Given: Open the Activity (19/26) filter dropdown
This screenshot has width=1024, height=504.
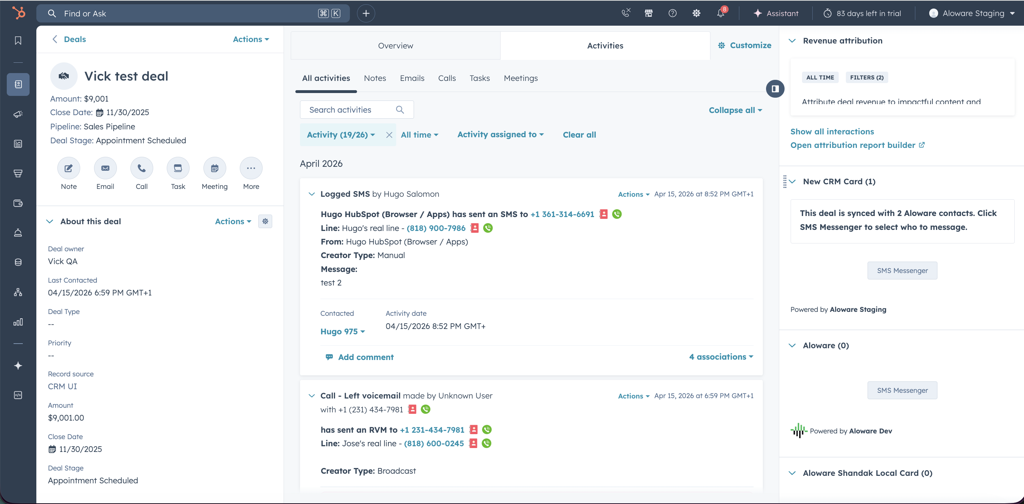Looking at the screenshot, I should pos(341,135).
